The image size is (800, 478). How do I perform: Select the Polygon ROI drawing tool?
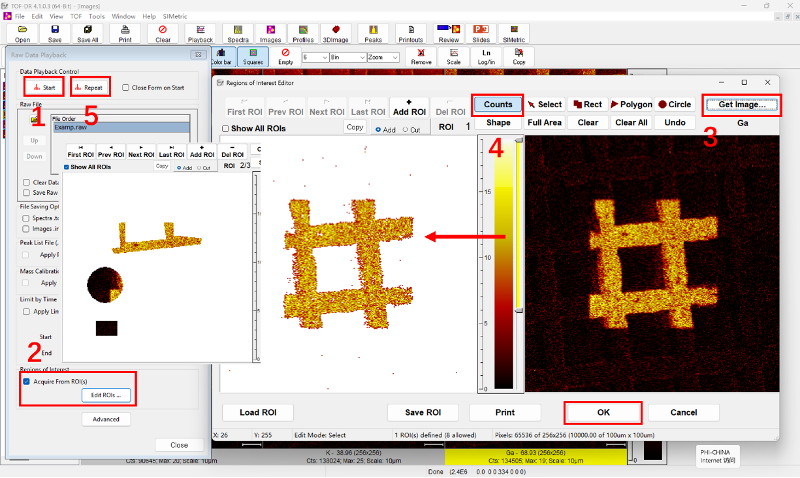[x=630, y=104]
